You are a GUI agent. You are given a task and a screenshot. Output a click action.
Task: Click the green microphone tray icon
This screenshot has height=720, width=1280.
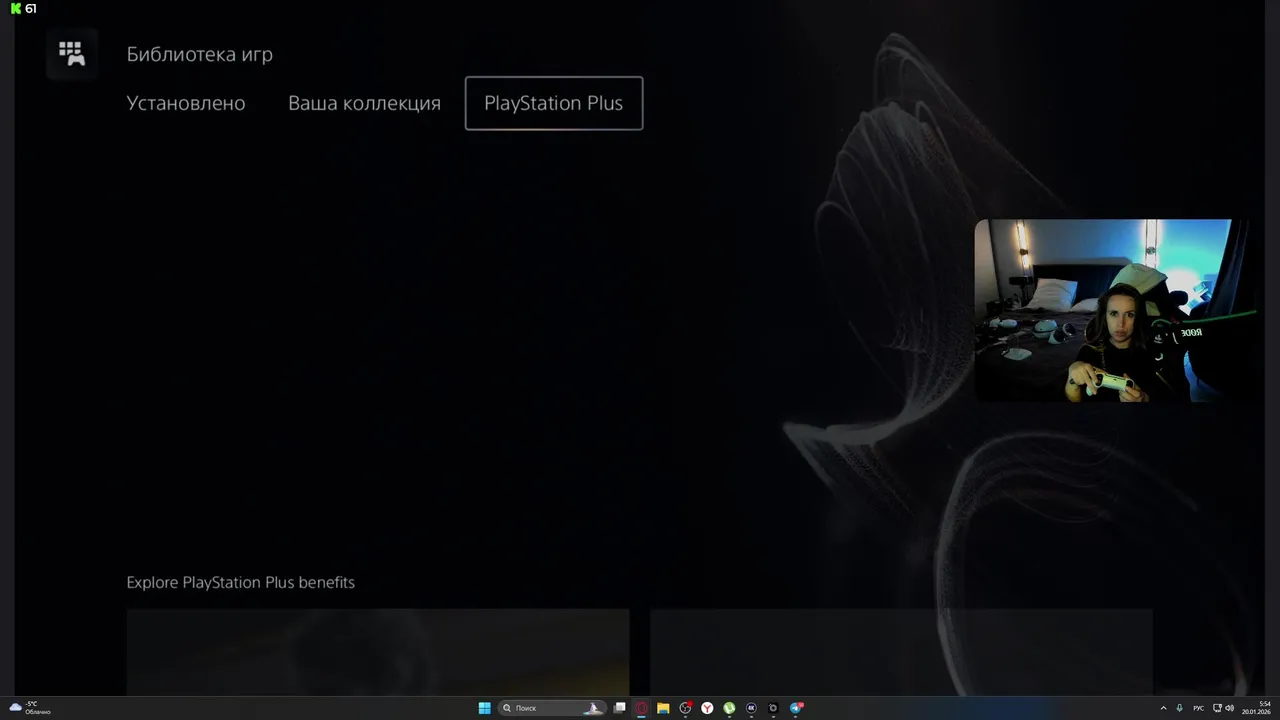point(1180,708)
